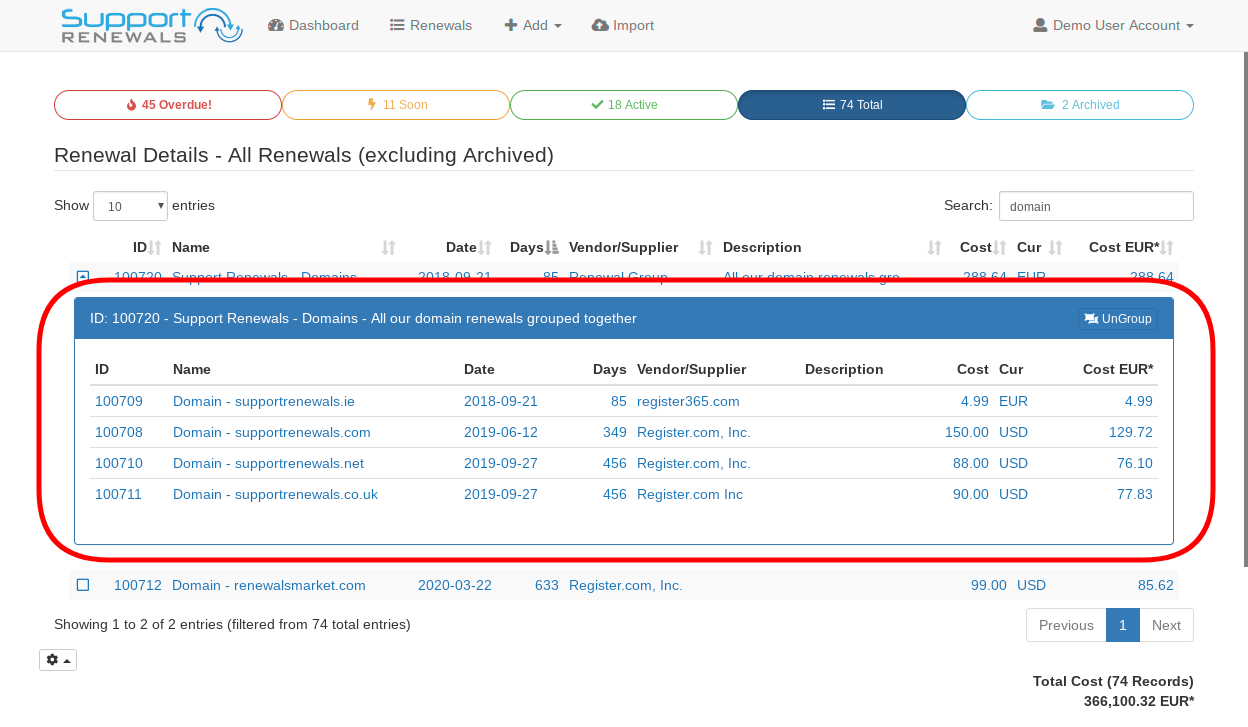
Task: Open Domain - supportrenewals.ie link
Action: (x=264, y=401)
